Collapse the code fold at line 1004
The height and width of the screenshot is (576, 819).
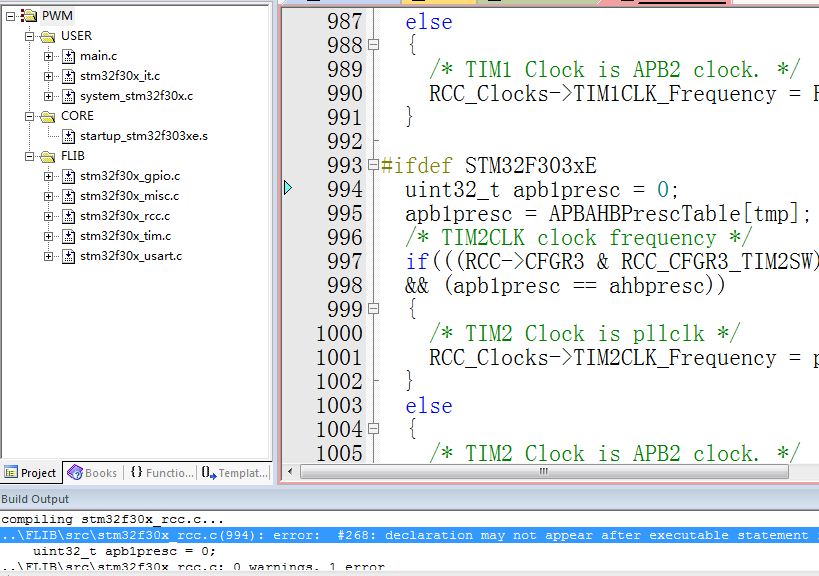pyautogui.click(x=373, y=429)
